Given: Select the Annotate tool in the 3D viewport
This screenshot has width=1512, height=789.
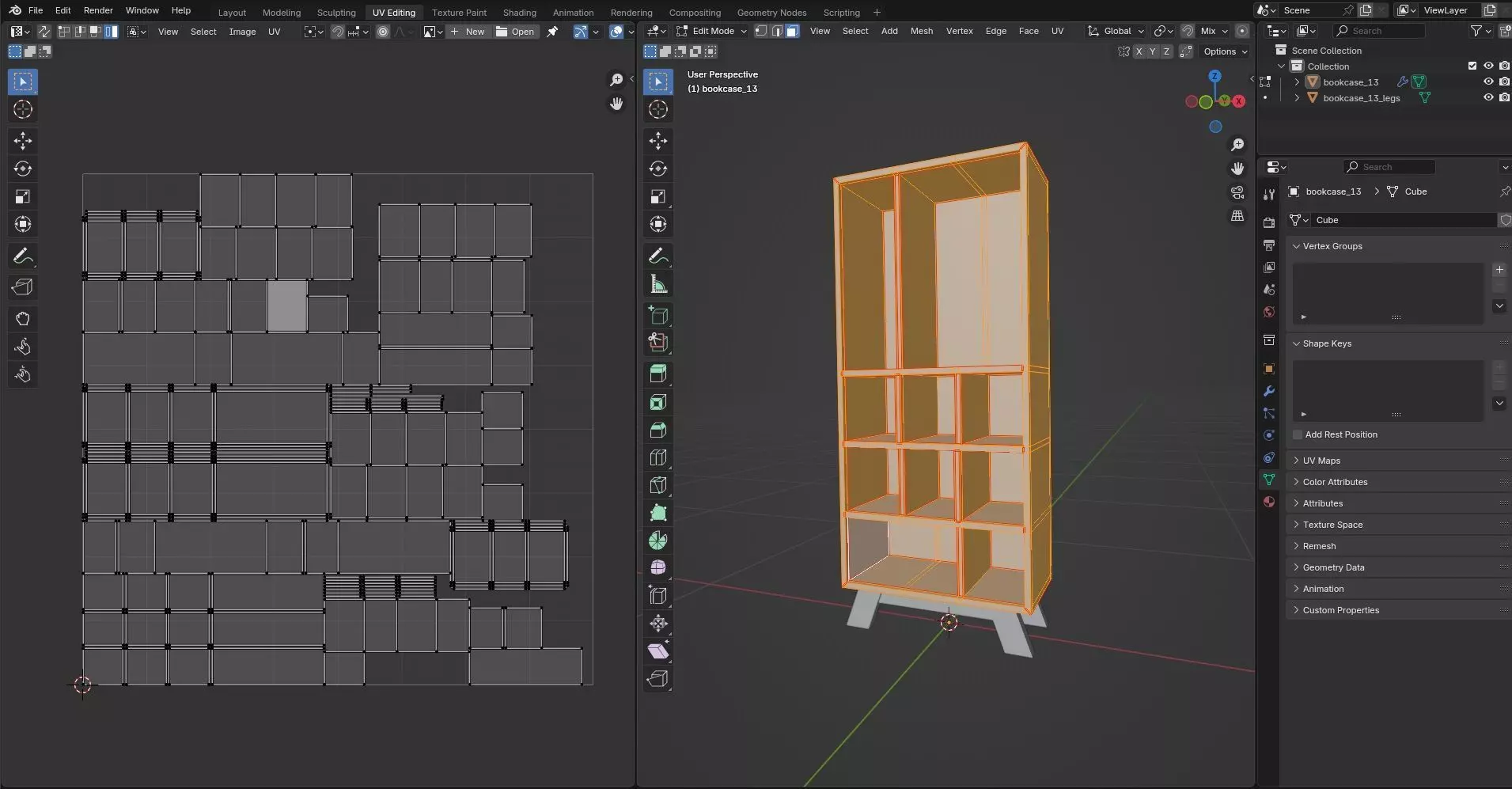Looking at the screenshot, I should click(x=658, y=256).
